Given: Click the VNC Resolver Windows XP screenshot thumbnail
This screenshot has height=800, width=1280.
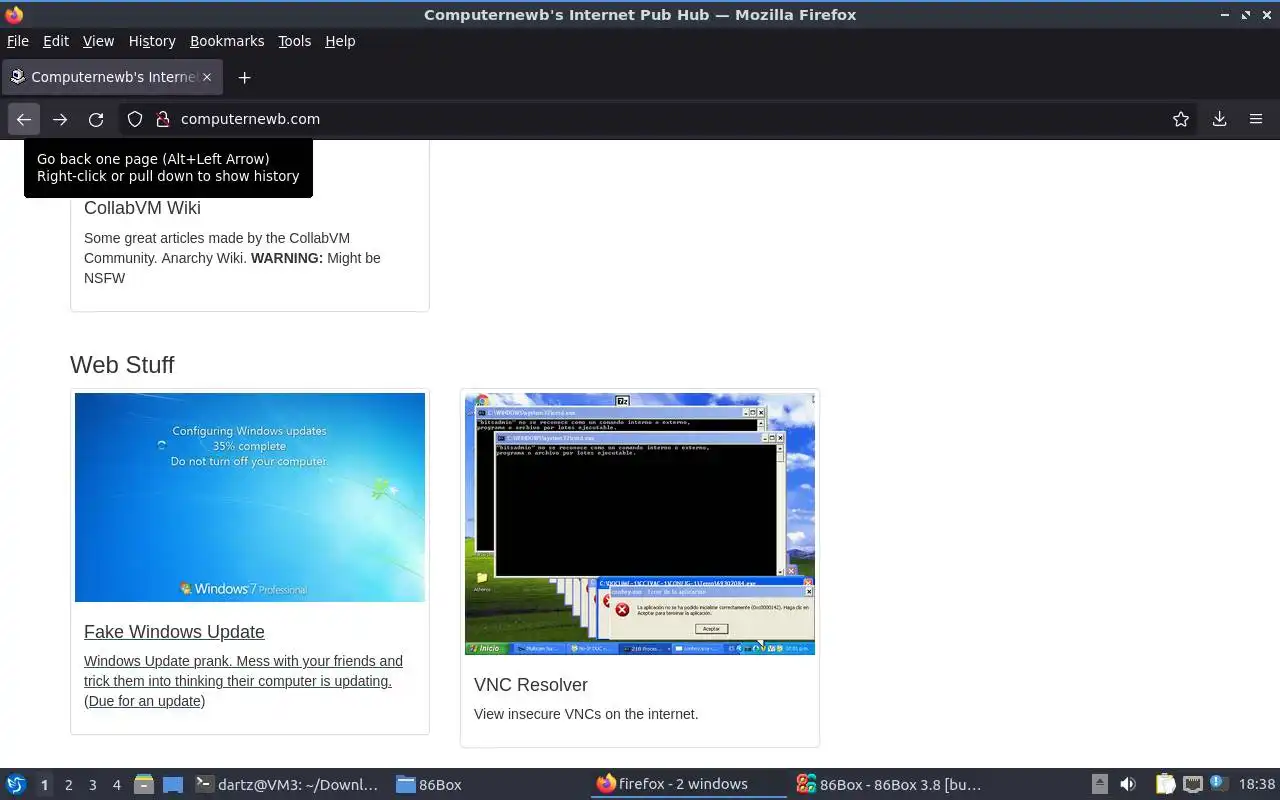Looking at the screenshot, I should [640, 524].
